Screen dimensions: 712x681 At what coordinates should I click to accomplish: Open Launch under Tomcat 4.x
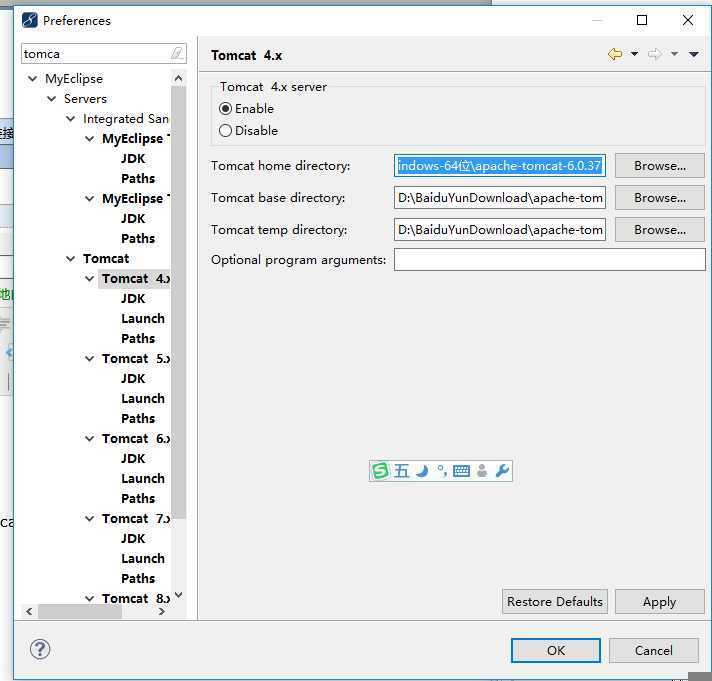143,319
